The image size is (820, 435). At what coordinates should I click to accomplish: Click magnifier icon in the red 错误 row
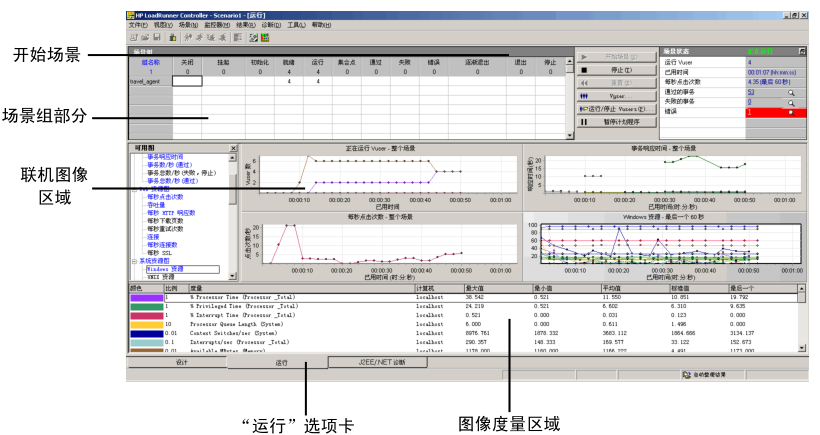[x=791, y=112]
